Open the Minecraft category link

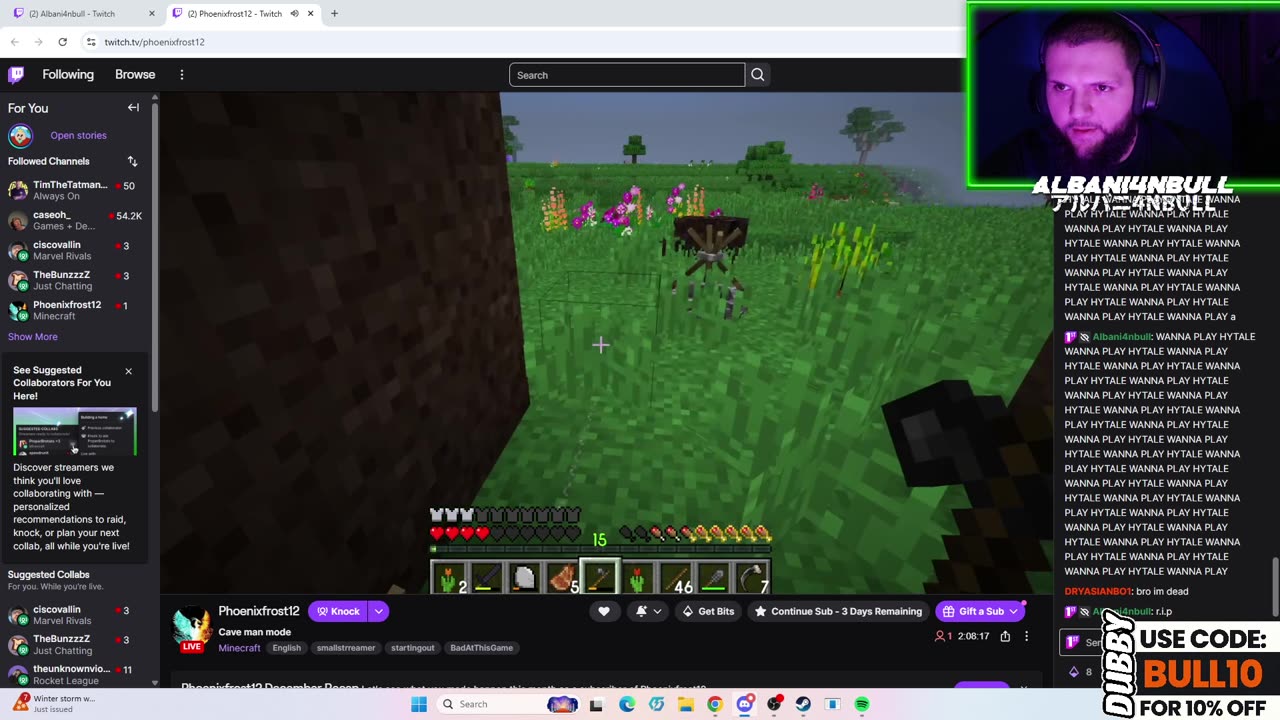click(239, 648)
